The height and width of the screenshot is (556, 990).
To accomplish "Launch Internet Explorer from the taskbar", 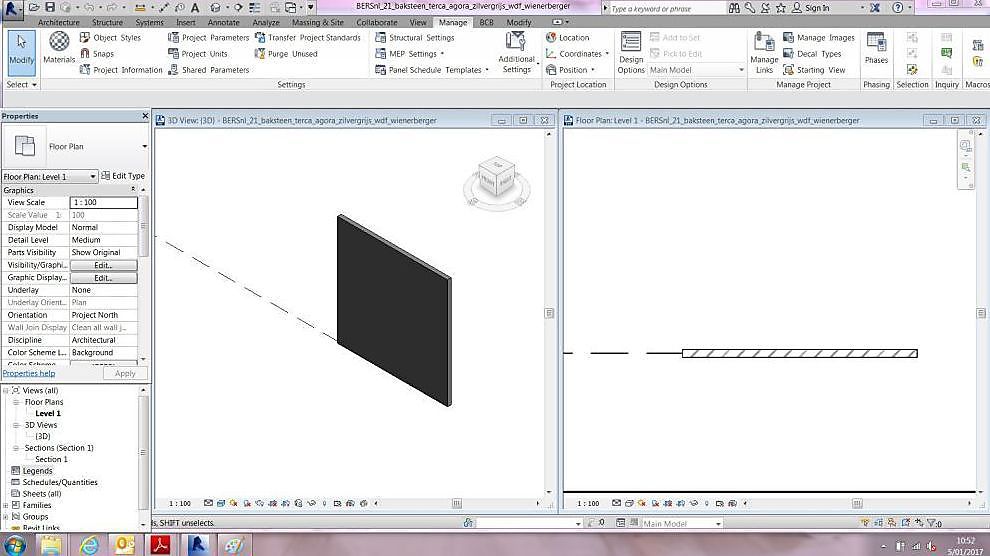I will pos(89,545).
